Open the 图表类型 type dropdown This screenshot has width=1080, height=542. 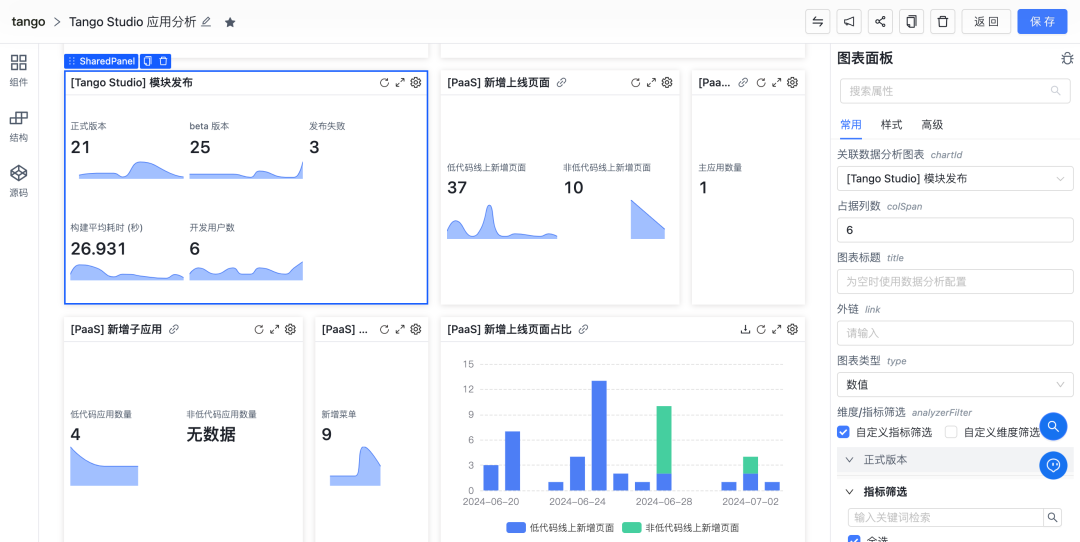[x=955, y=384]
